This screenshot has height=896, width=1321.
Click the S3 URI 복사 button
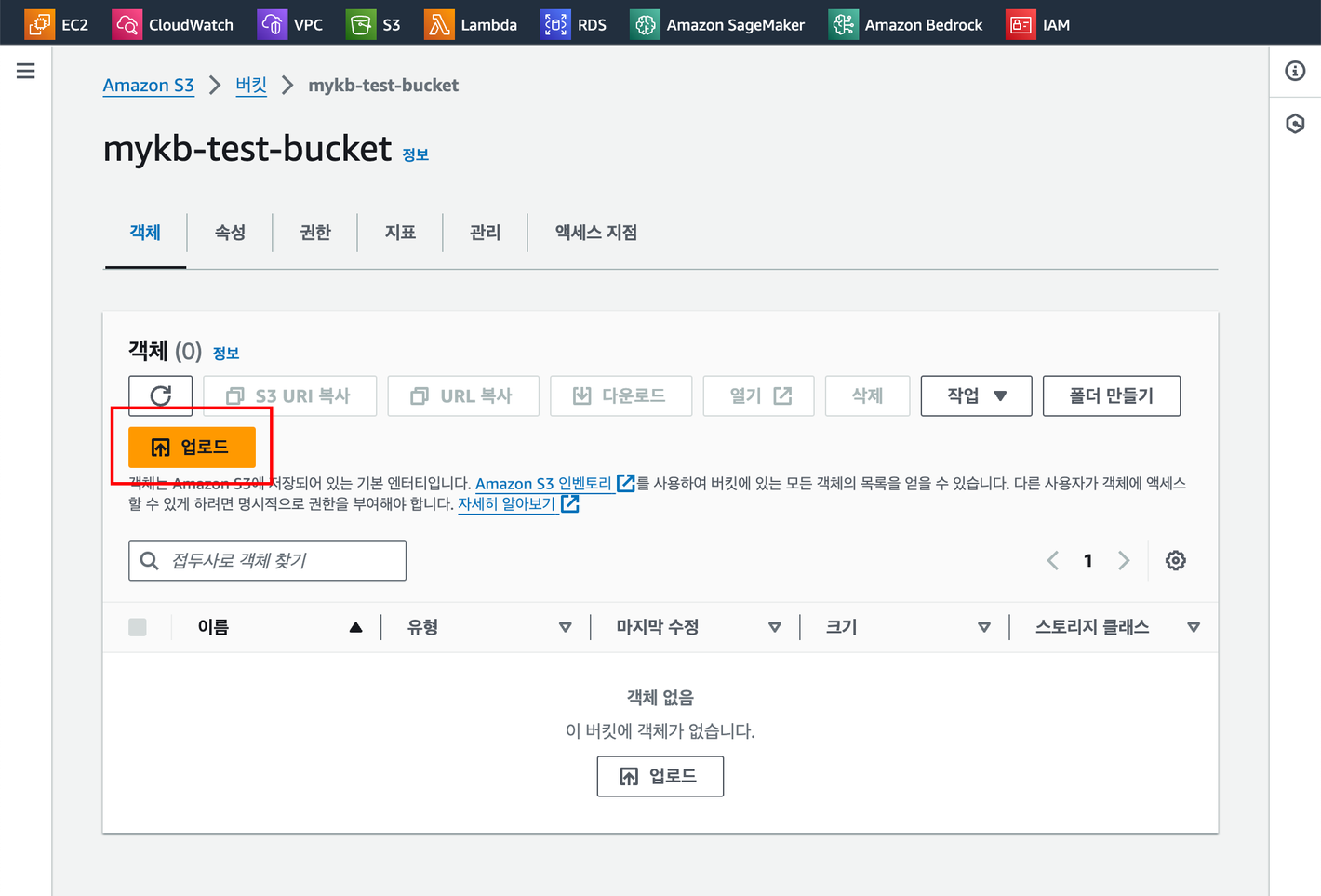pos(289,395)
